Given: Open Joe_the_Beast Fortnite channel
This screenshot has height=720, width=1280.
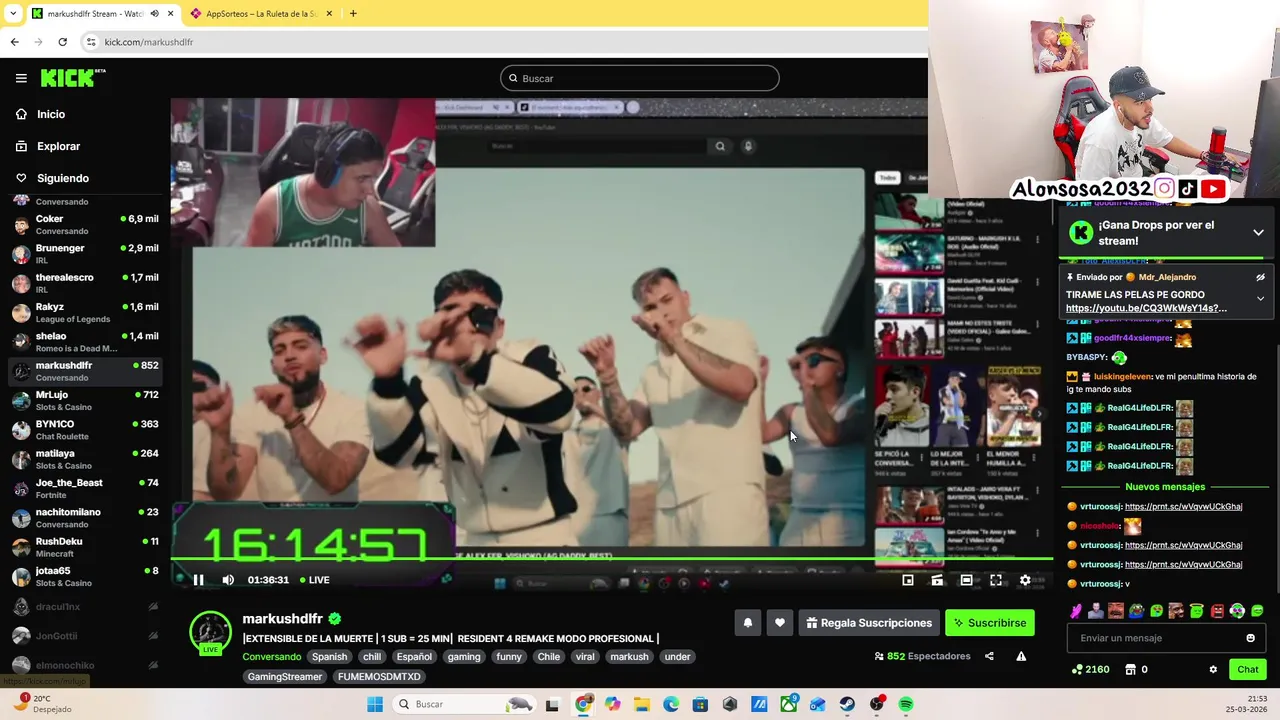Looking at the screenshot, I should click(85, 488).
